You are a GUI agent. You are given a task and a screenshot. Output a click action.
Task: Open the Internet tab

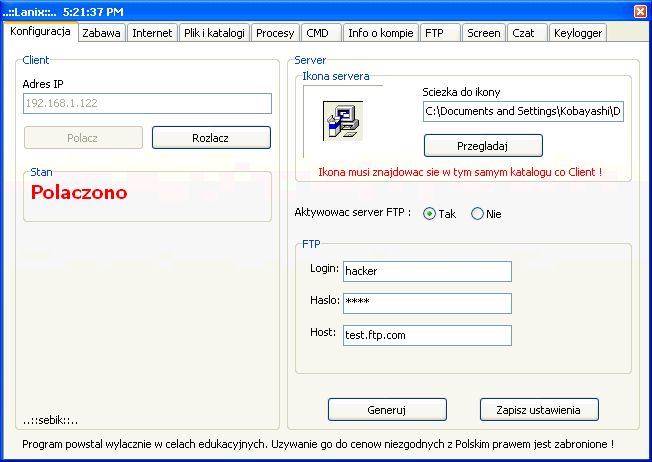tap(152, 33)
